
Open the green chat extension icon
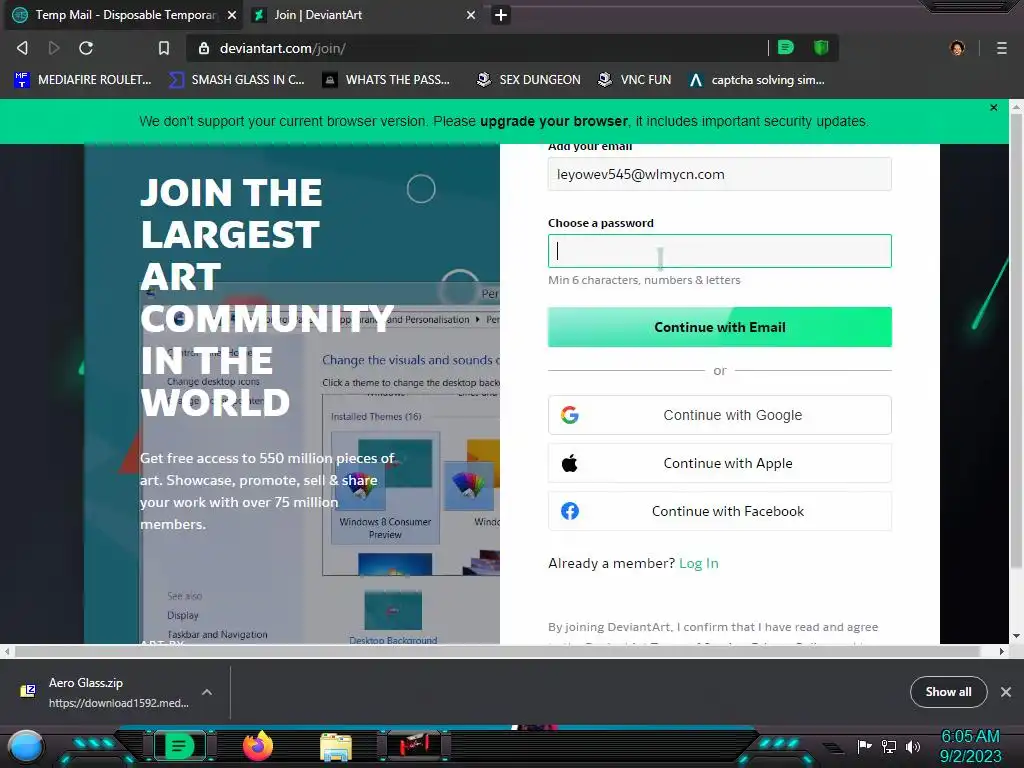click(786, 47)
